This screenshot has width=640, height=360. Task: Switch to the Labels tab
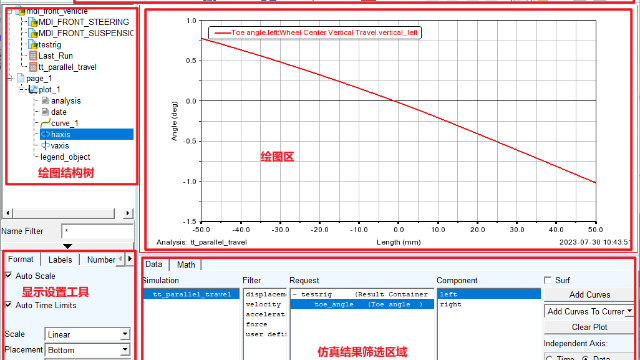(x=60, y=260)
